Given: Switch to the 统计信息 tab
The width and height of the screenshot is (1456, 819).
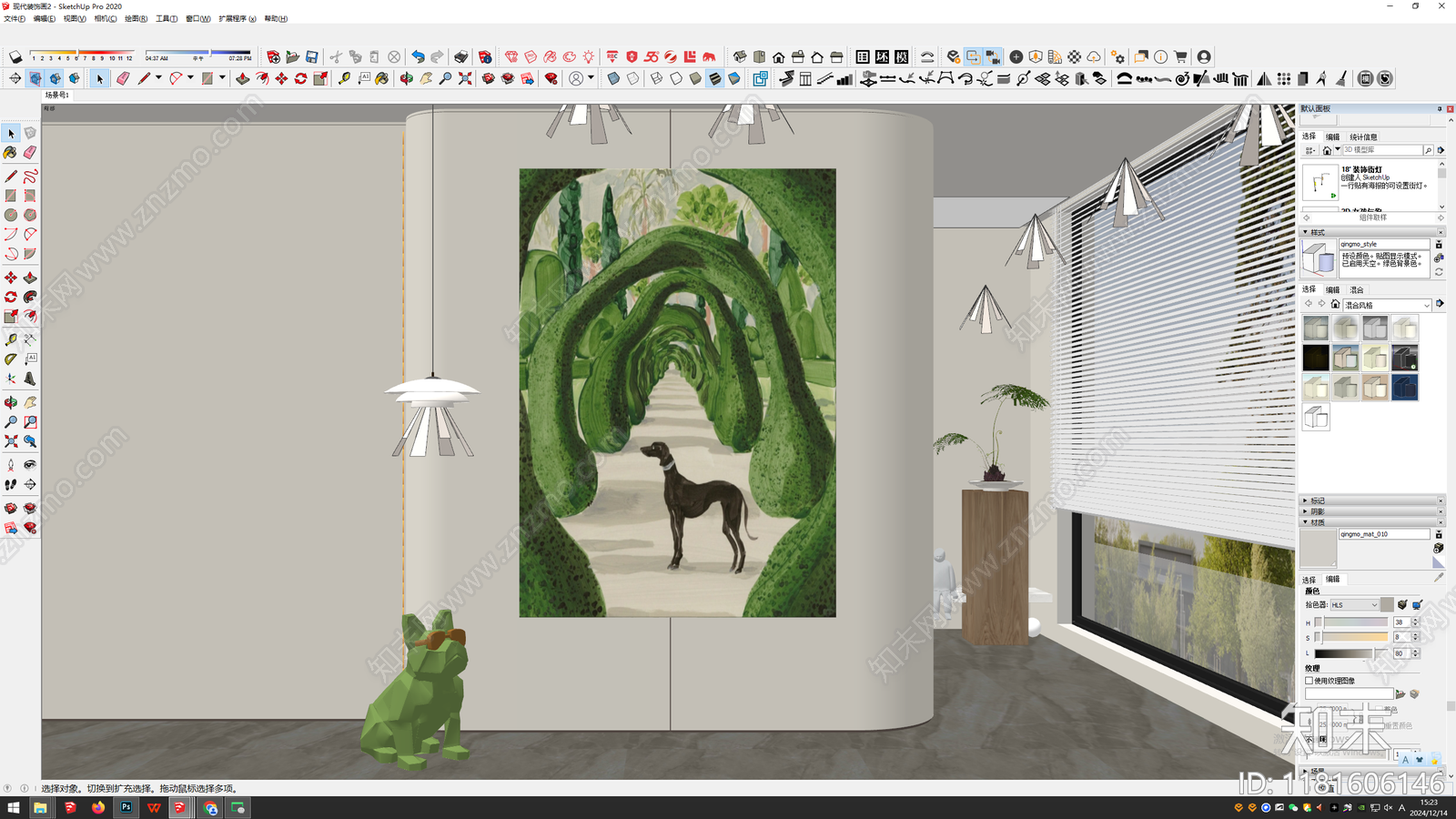Looking at the screenshot, I should point(1363,137).
